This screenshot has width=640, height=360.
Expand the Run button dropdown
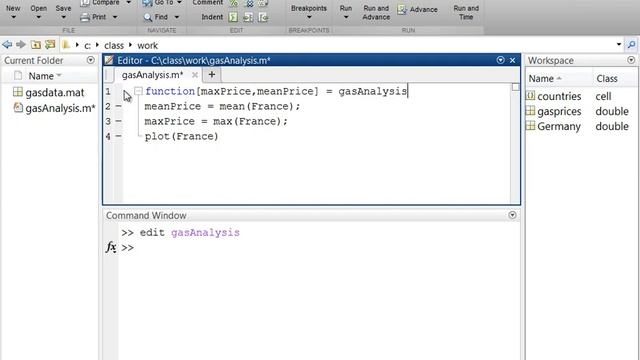click(x=346, y=17)
